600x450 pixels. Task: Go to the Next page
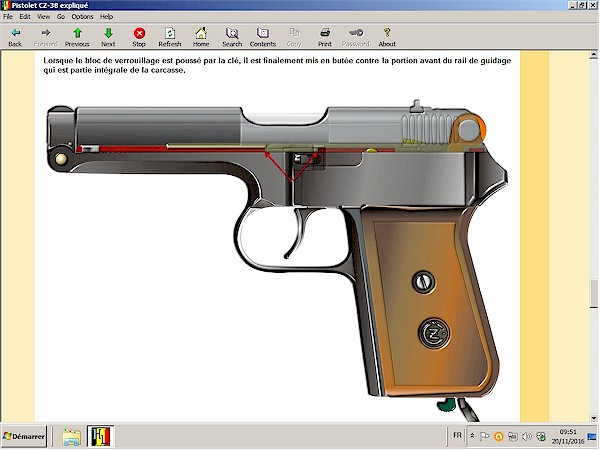(x=108, y=38)
